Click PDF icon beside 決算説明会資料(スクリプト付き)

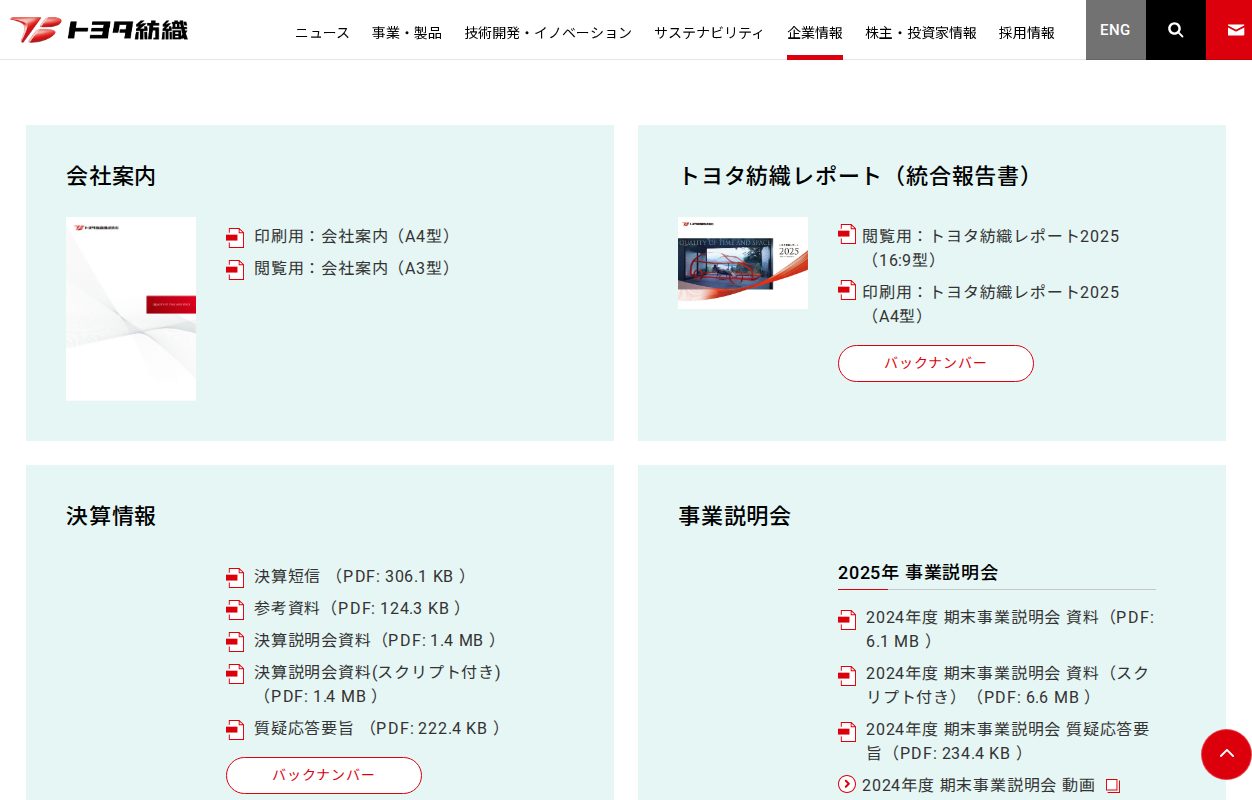tap(235, 674)
